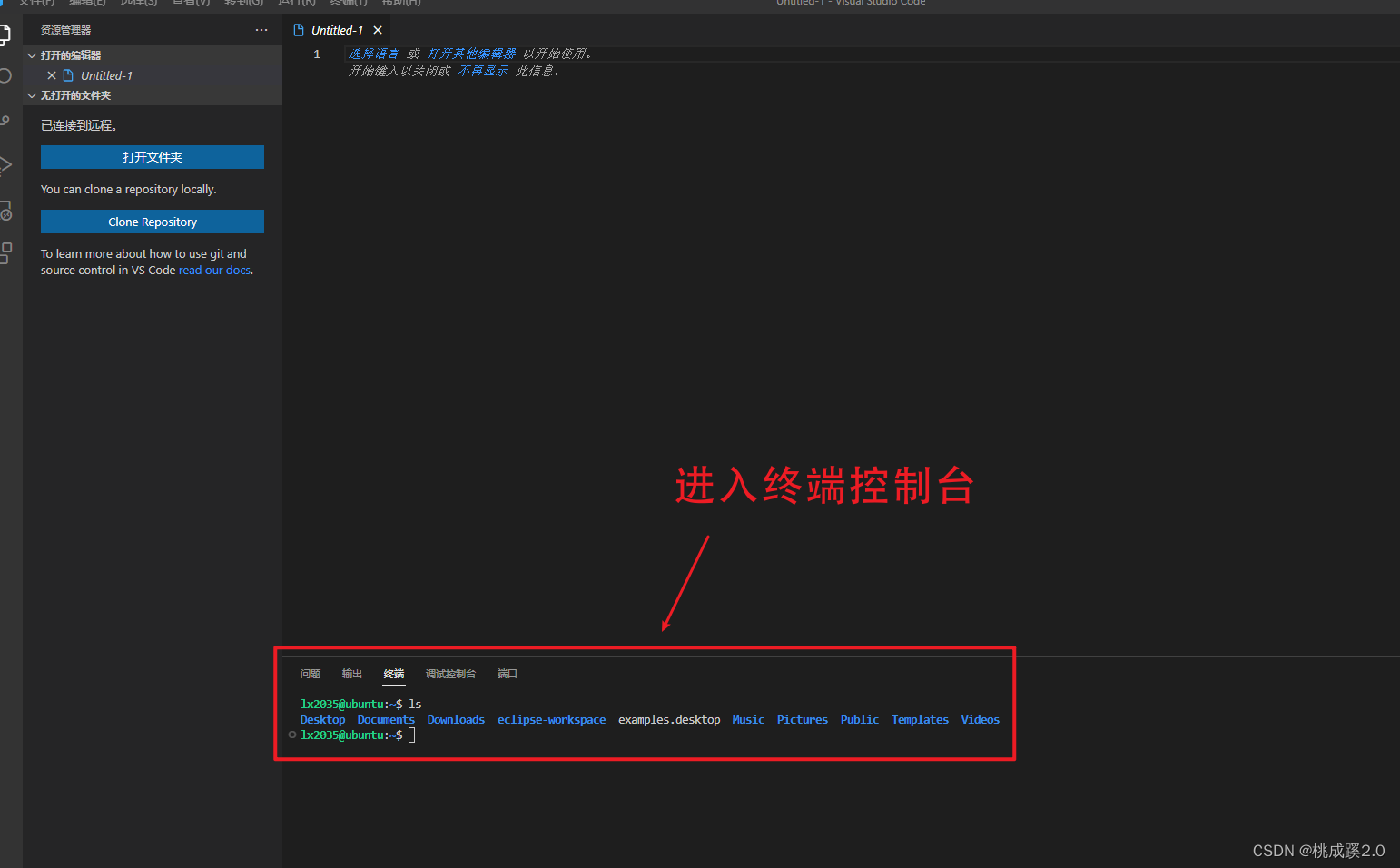
Task: Open the Explorer view in activity bar
Action: [5, 35]
